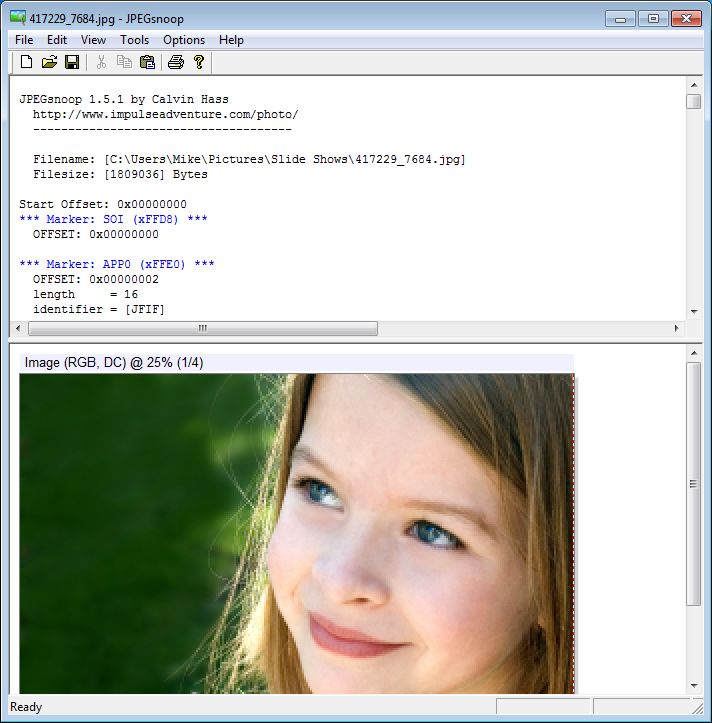
Task: Click the horizontal scrollbar right arrow
Action: pyautogui.click(x=676, y=328)
